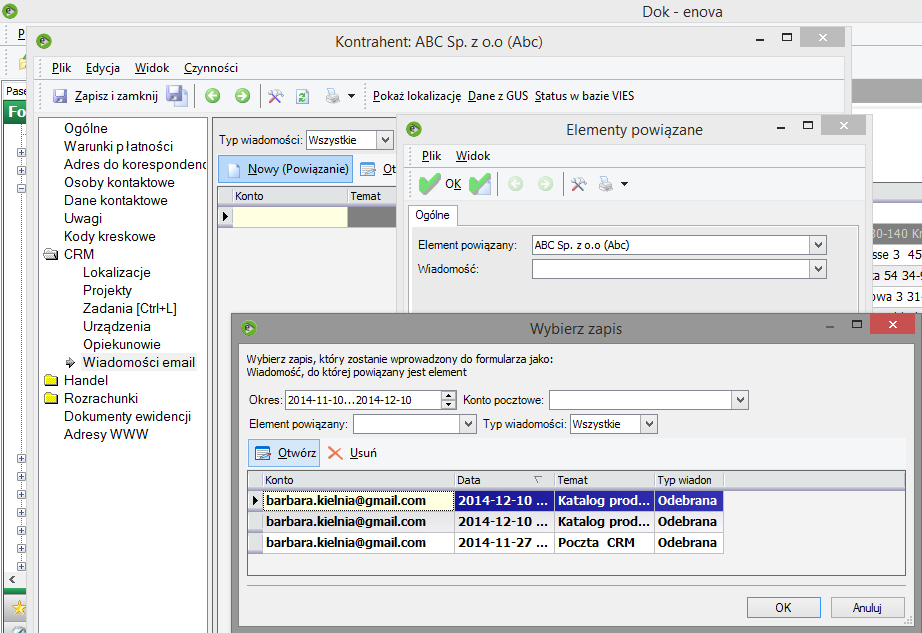The width and height of the screenshot is (922, 633).
Task: Select Osoby kontaktowe tree item
Action: pyautogui.click(x=119, y=182)
